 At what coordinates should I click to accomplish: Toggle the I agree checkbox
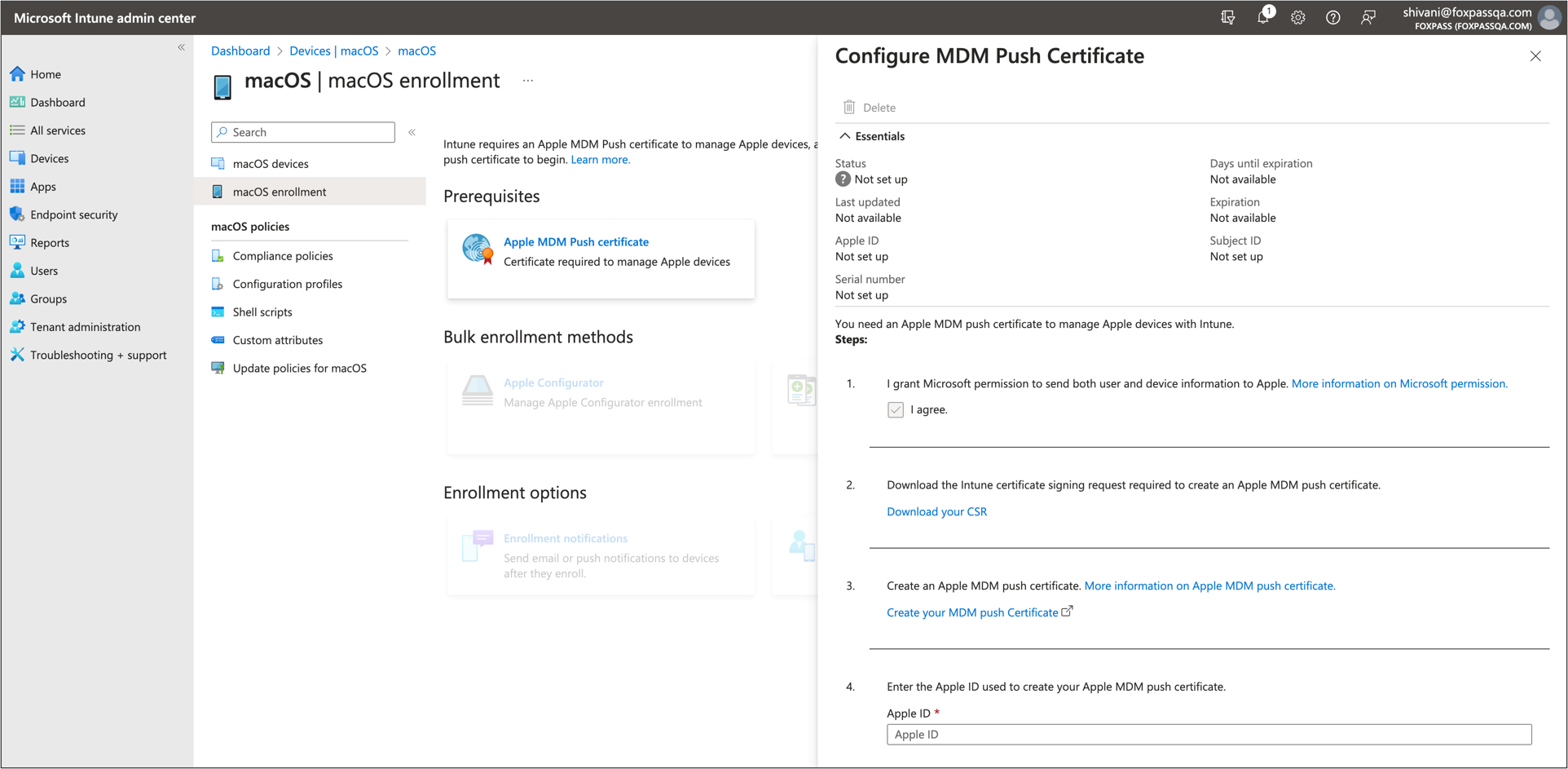pos(896,410)
